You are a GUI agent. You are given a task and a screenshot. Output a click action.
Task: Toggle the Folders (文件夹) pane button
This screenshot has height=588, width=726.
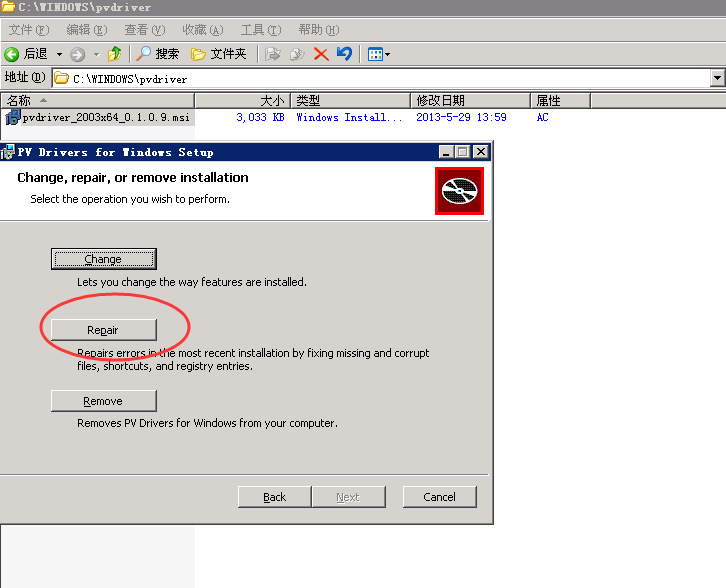click(218, 54)
